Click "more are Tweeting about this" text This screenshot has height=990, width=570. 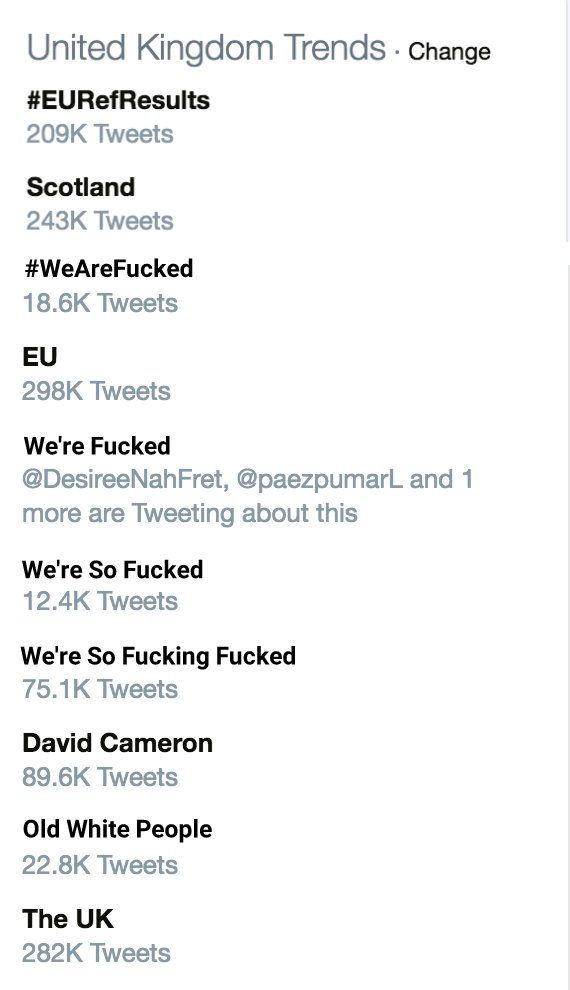(190, 513)
